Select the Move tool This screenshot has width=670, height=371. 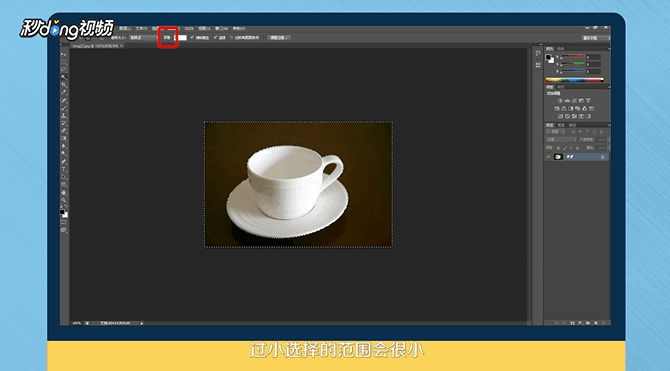click(x=64, y=53)
